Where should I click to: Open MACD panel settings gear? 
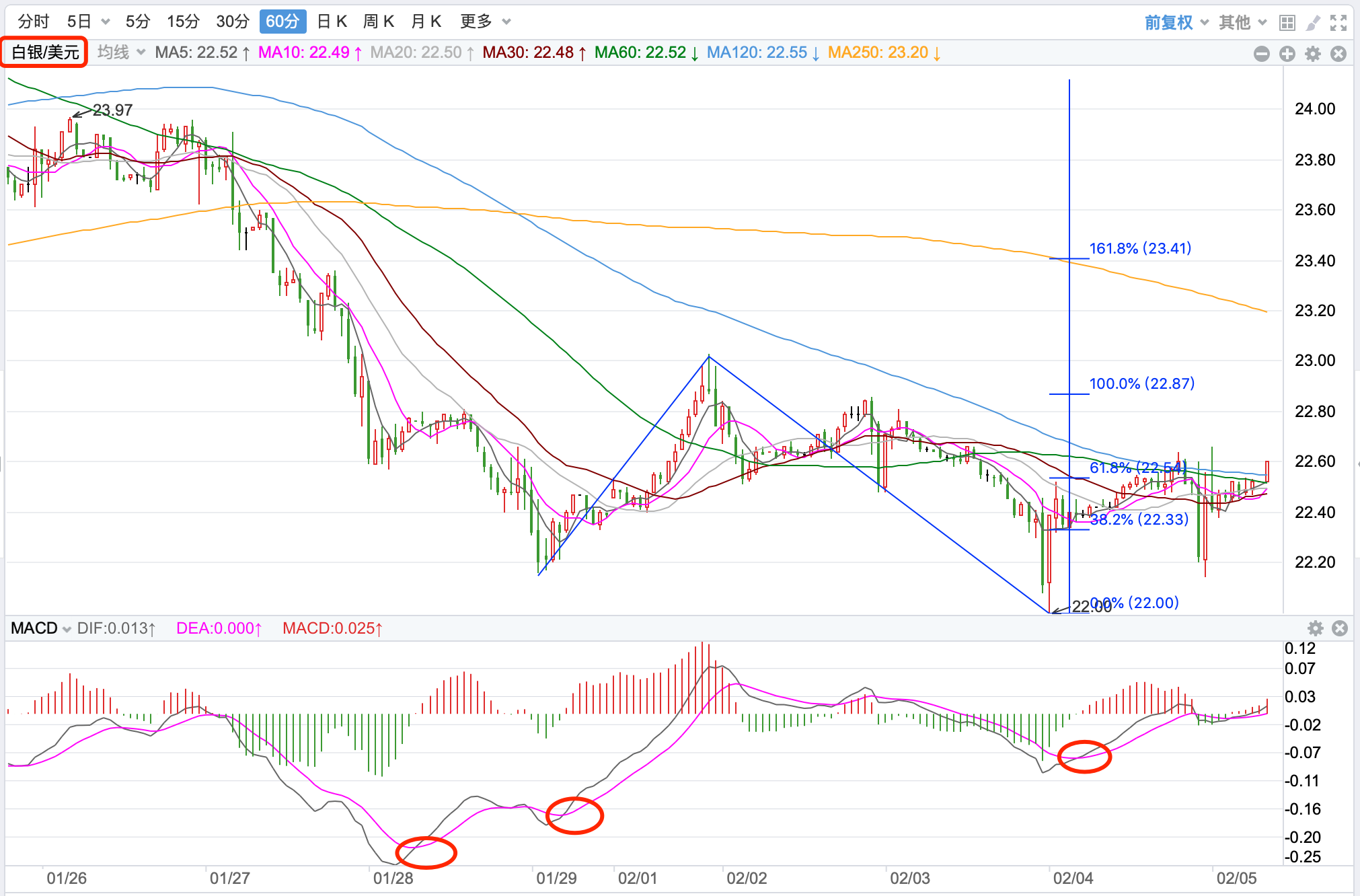pyautogui.click(x=1316, y=628)
